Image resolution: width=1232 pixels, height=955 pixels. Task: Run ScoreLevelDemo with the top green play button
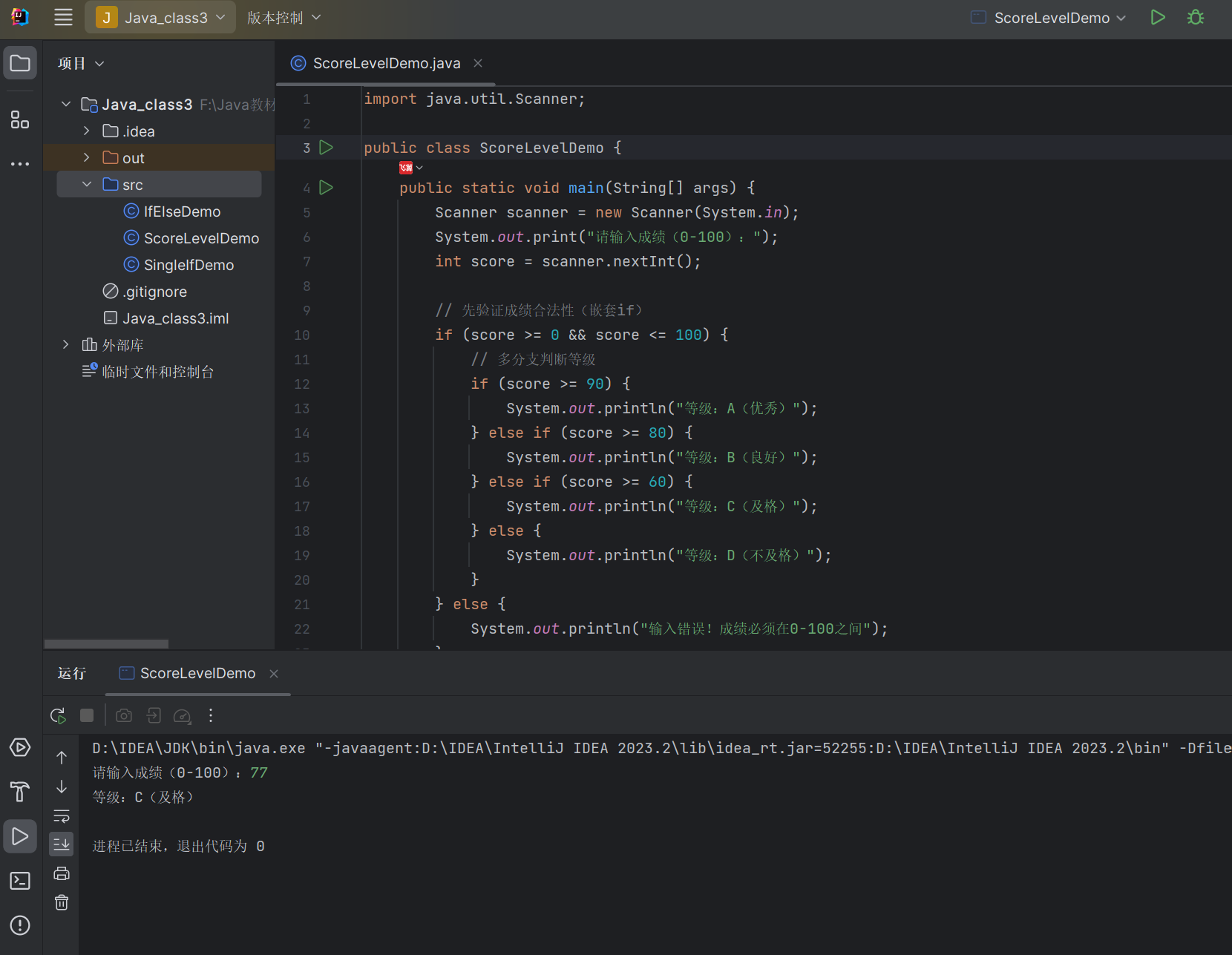click(x=1157, y=18)
